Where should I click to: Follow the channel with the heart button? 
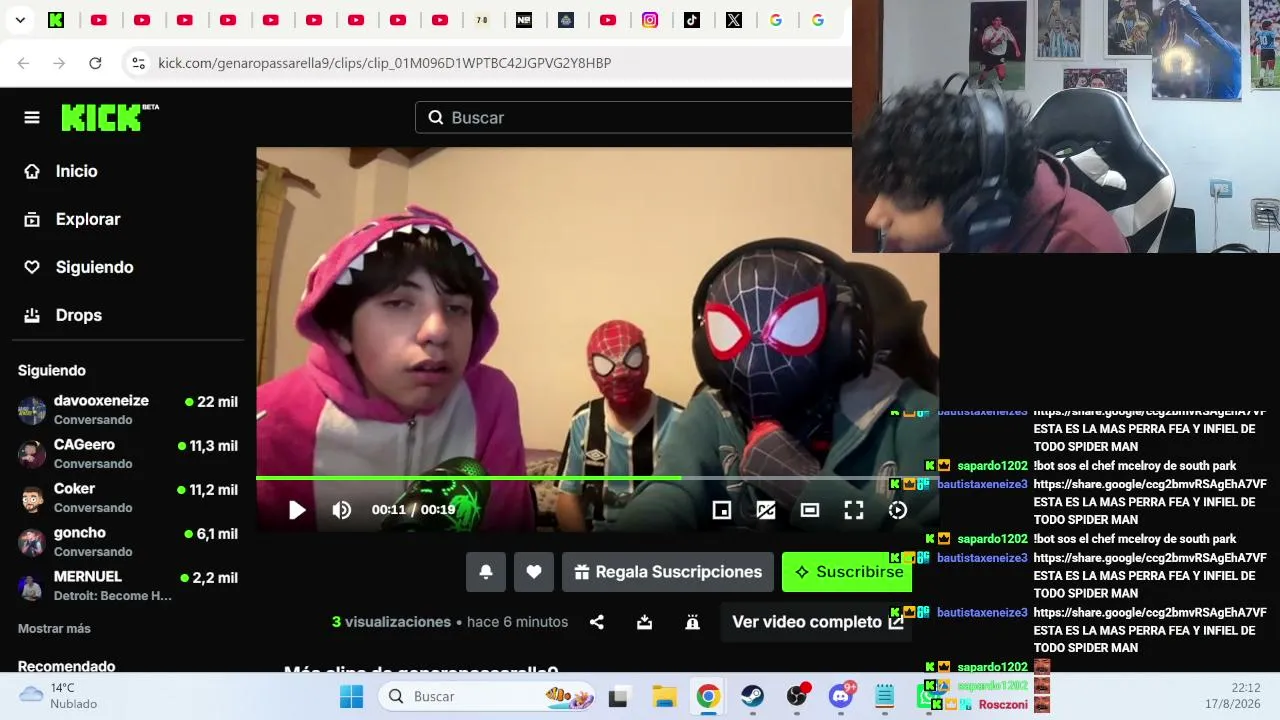534,572
